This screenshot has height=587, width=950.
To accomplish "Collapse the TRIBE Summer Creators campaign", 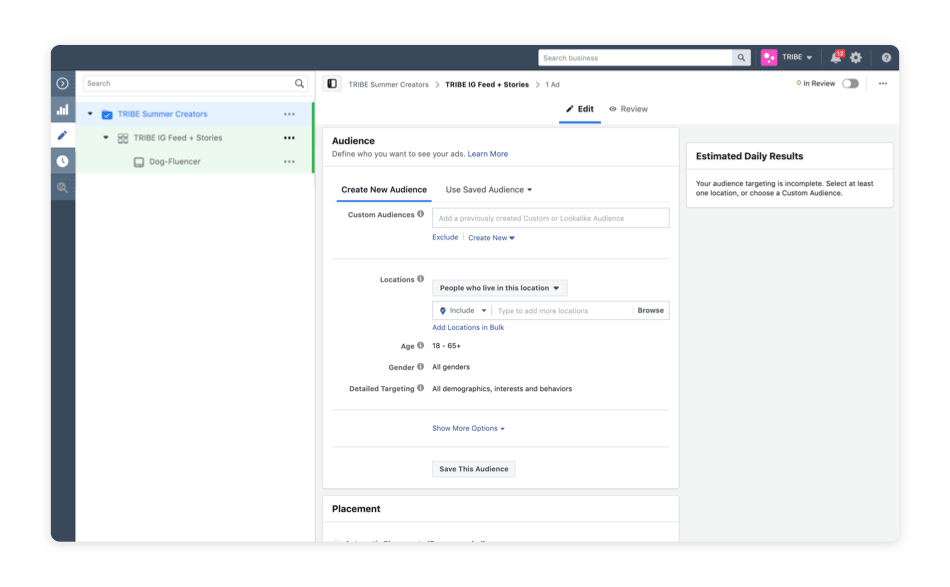I will 90,114.
